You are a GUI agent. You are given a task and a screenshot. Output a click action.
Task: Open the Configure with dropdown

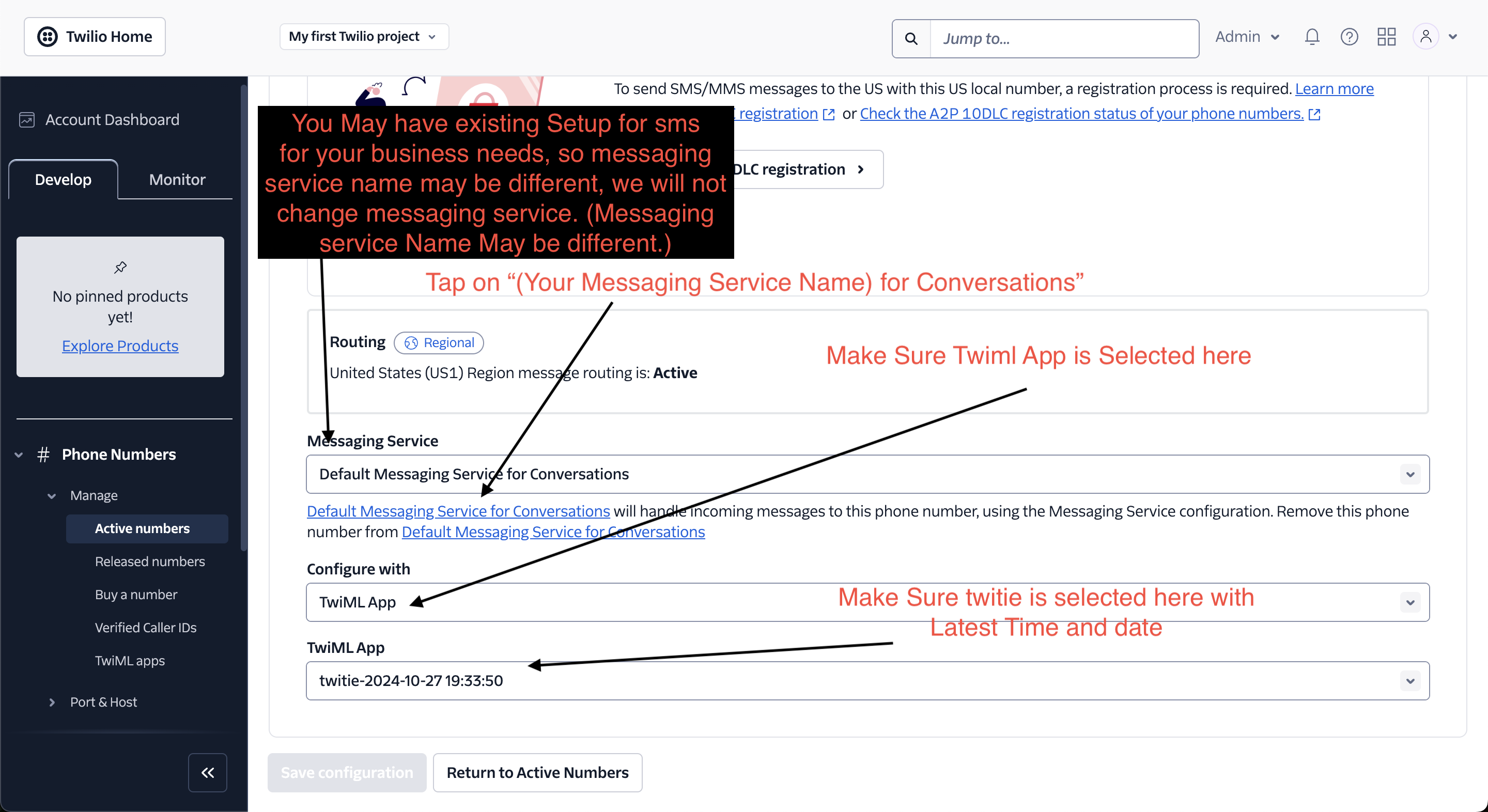[867, 602]
